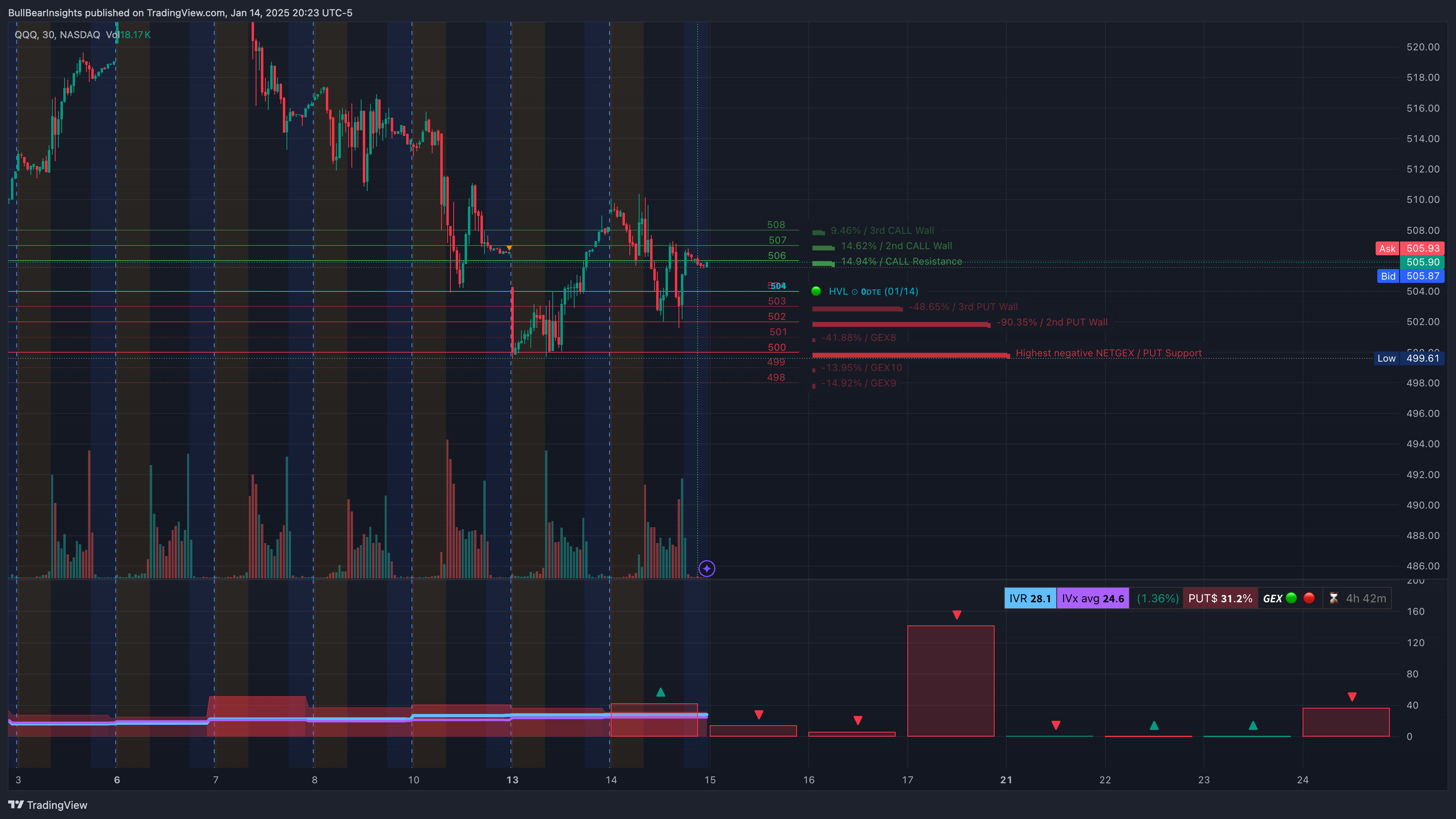Click date 13 on the time axis
Viewport: 1456px width, 819px height.
[512, 780]
